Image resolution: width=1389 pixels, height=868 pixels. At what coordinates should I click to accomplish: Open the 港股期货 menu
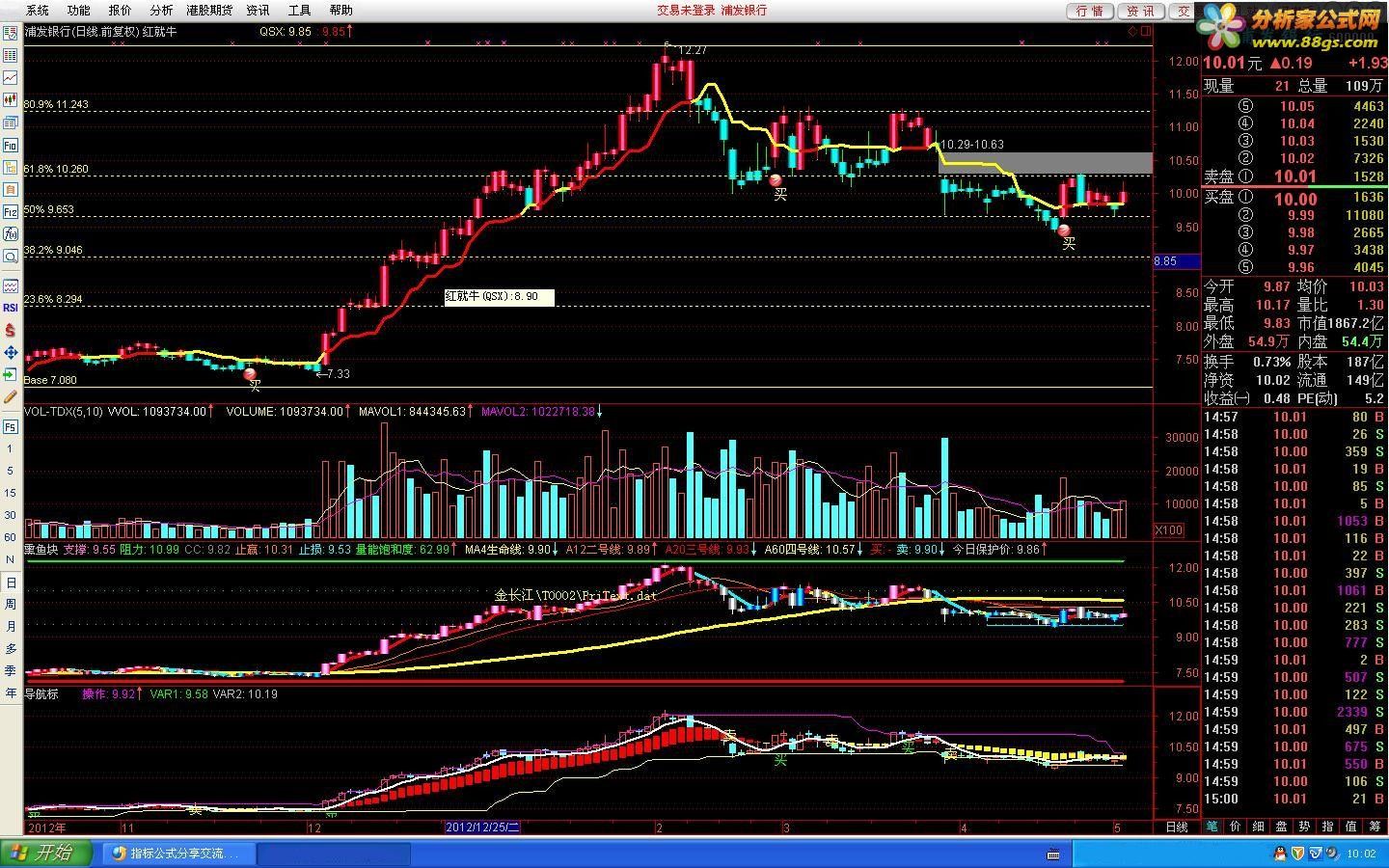[209, 11]
